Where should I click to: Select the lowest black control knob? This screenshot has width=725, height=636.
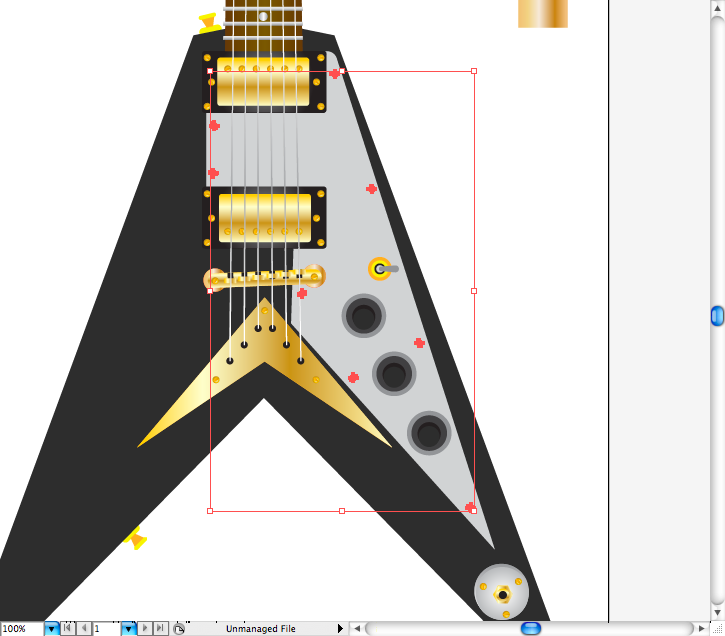coord(429,434)
